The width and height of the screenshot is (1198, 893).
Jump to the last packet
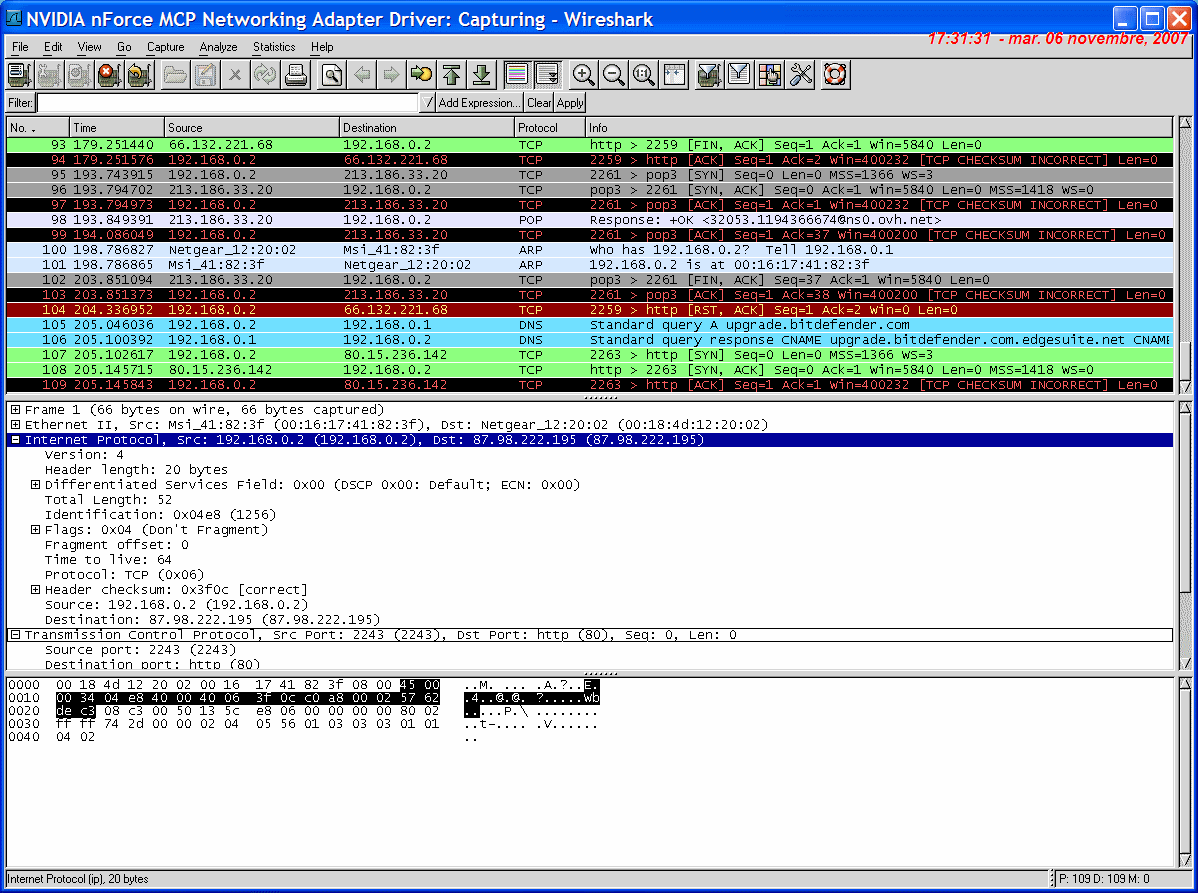[x=481, y=75]
